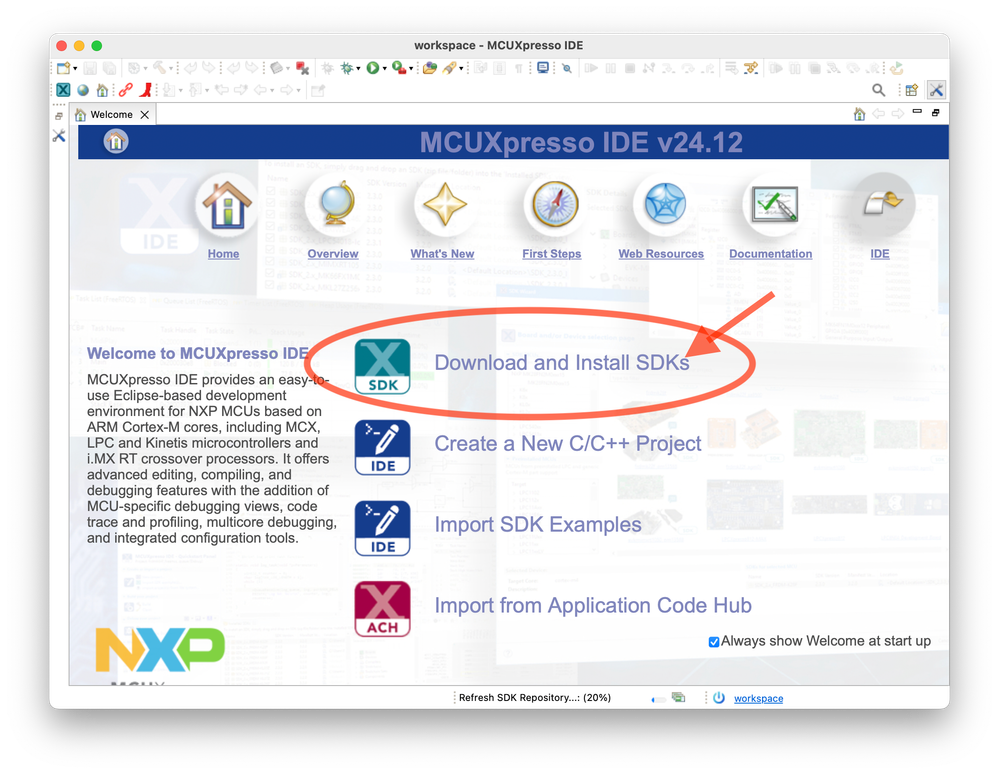Select the Download and Install SDKs icon
The image size is (999, 774).
pyautogui.click(x=383, y=364)
